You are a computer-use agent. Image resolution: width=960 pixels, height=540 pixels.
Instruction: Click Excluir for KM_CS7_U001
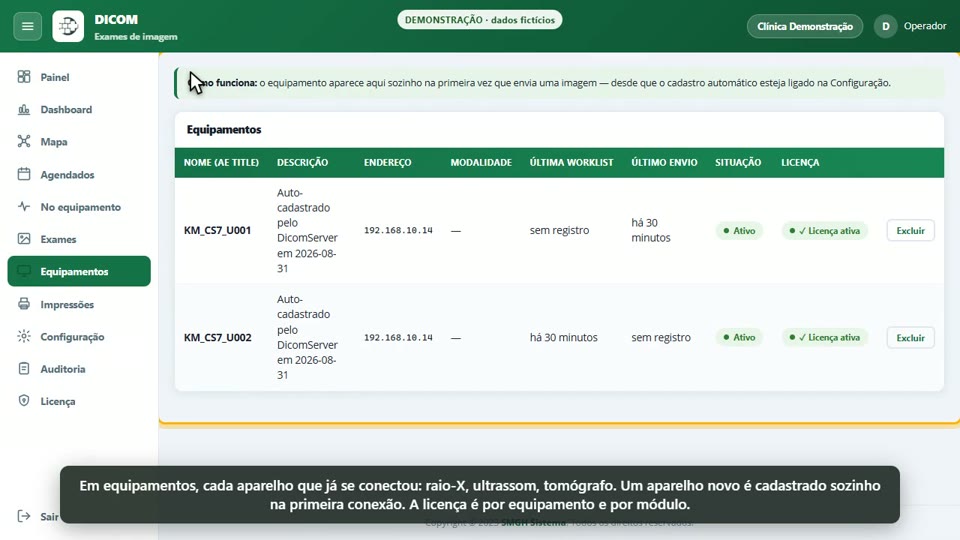click(910, 231)
